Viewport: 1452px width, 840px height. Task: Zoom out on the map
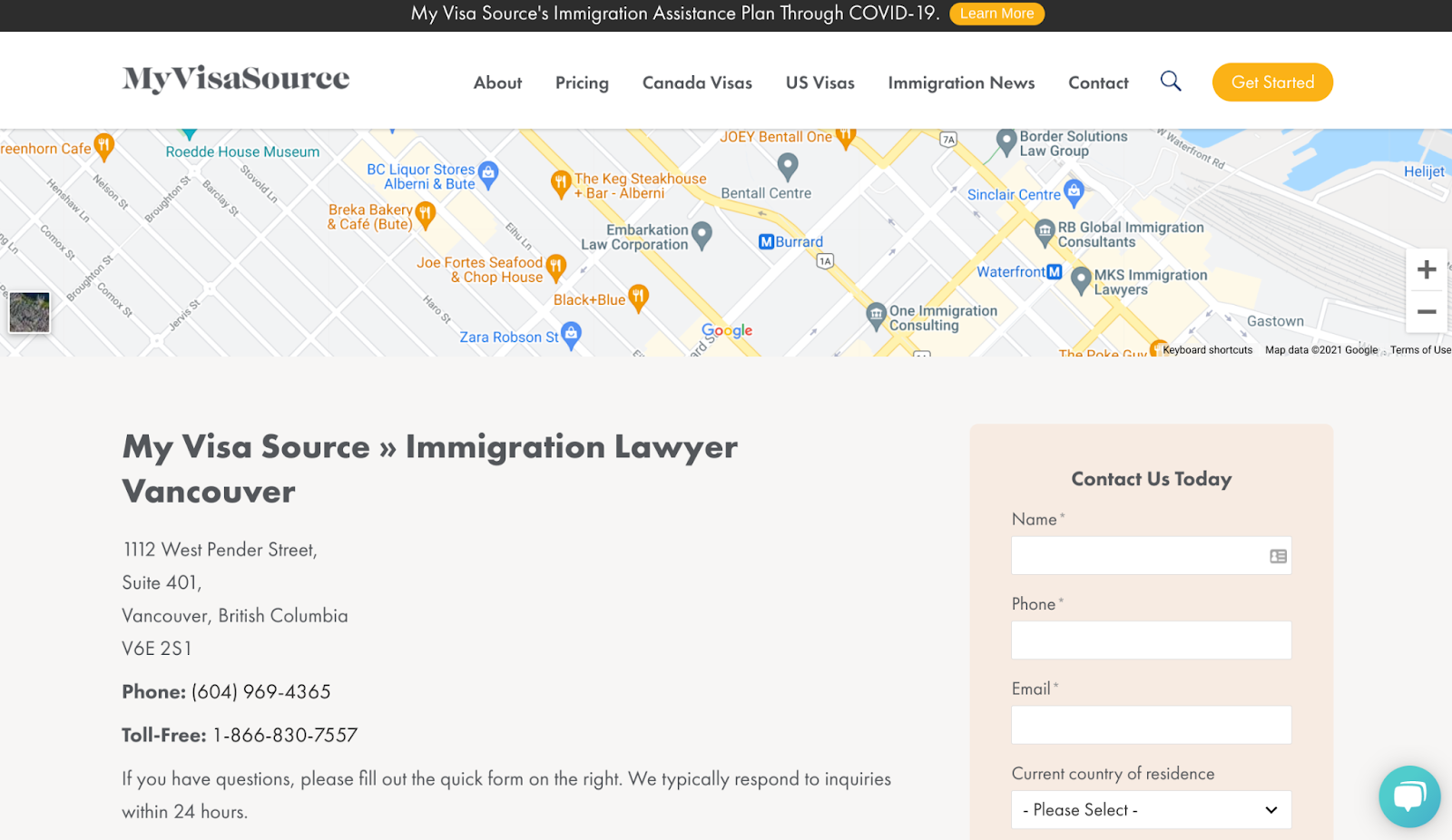(x=1427, y=312)
